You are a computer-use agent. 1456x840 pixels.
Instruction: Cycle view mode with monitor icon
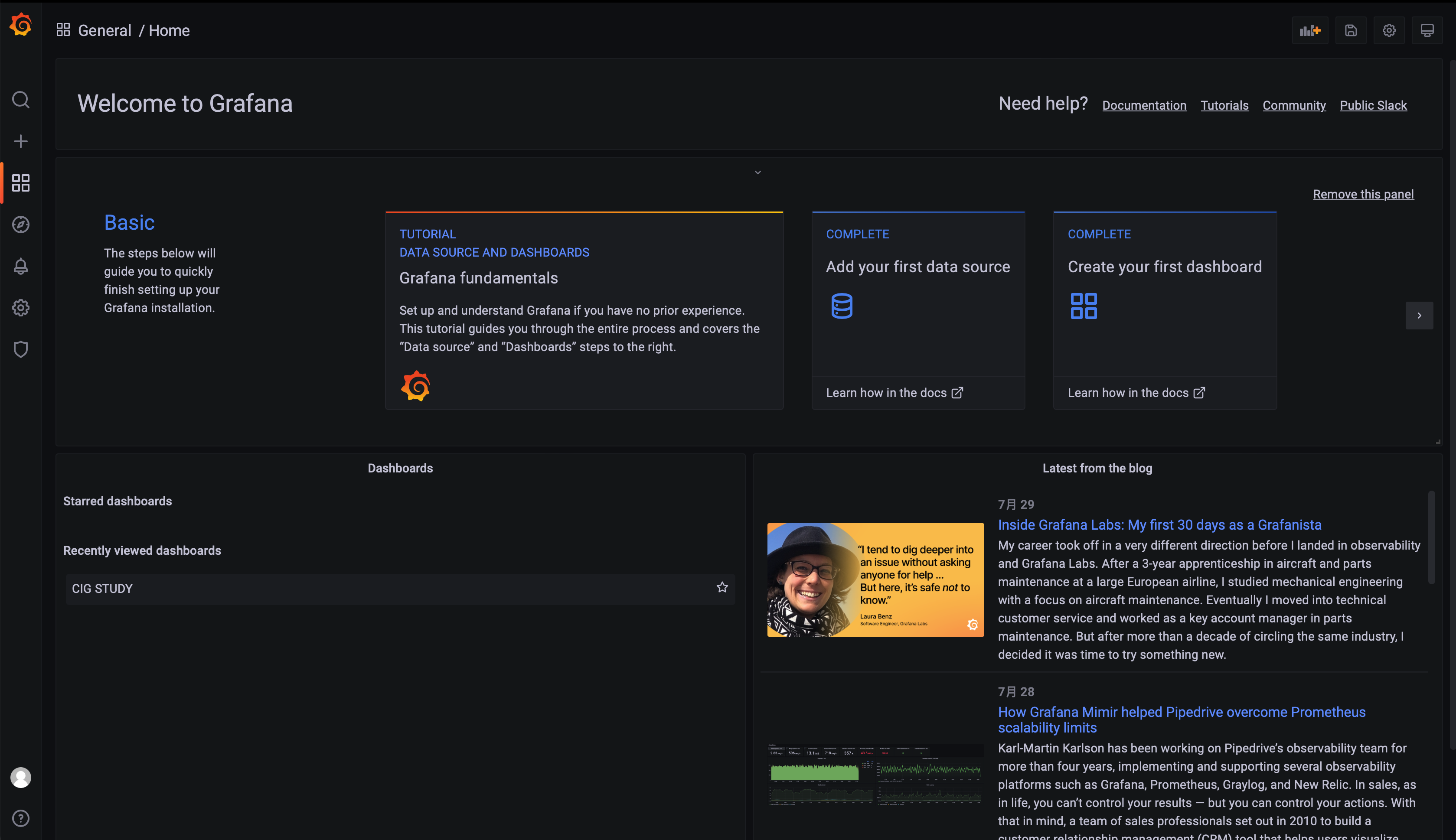(x=1427, y=30)
